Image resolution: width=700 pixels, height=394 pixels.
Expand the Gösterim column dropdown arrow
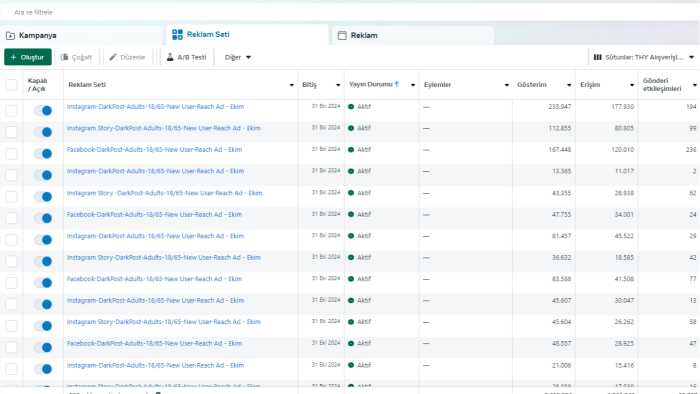tap(569, 85)
